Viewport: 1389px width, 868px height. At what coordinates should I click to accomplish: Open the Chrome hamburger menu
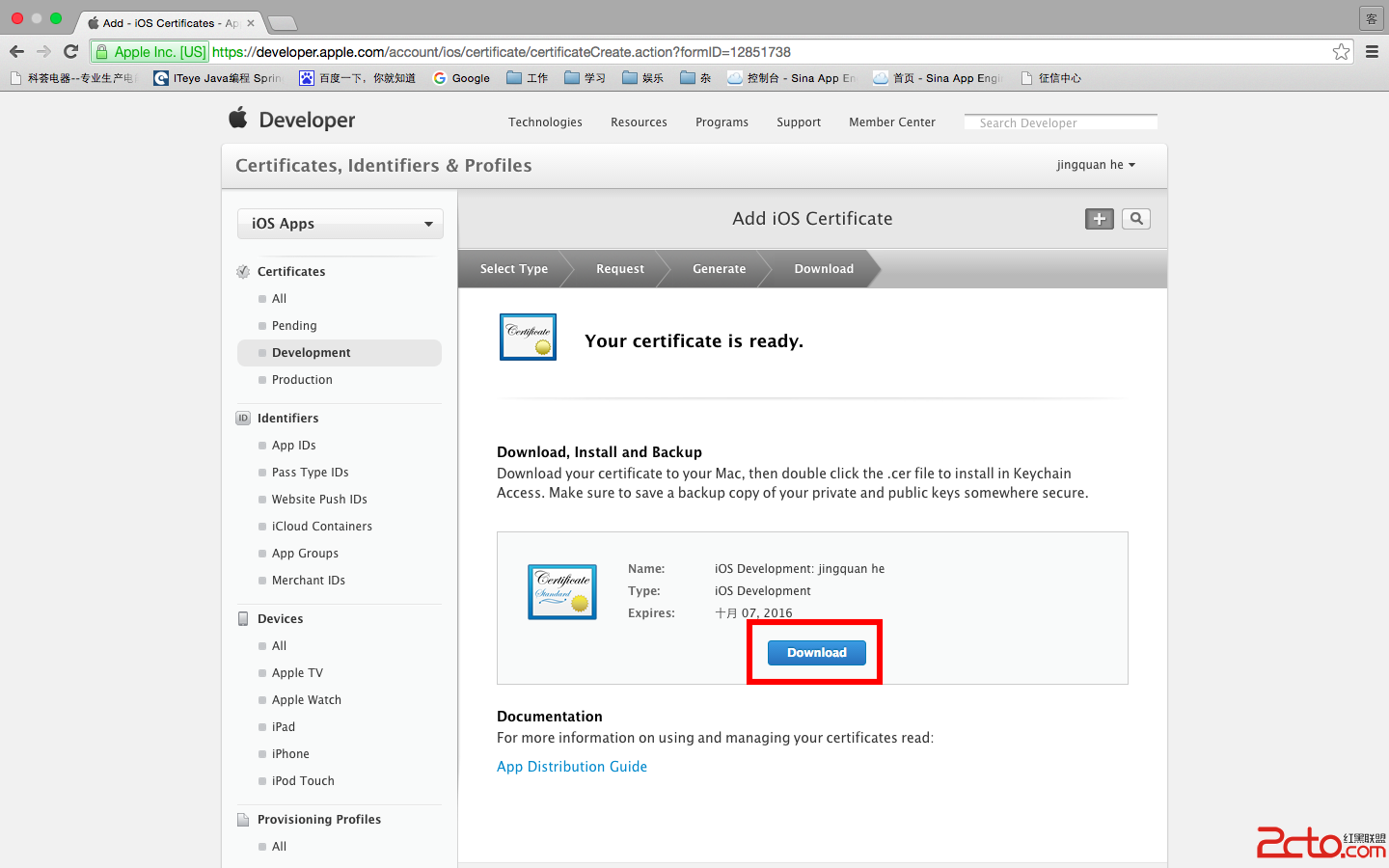(1372, 52)
